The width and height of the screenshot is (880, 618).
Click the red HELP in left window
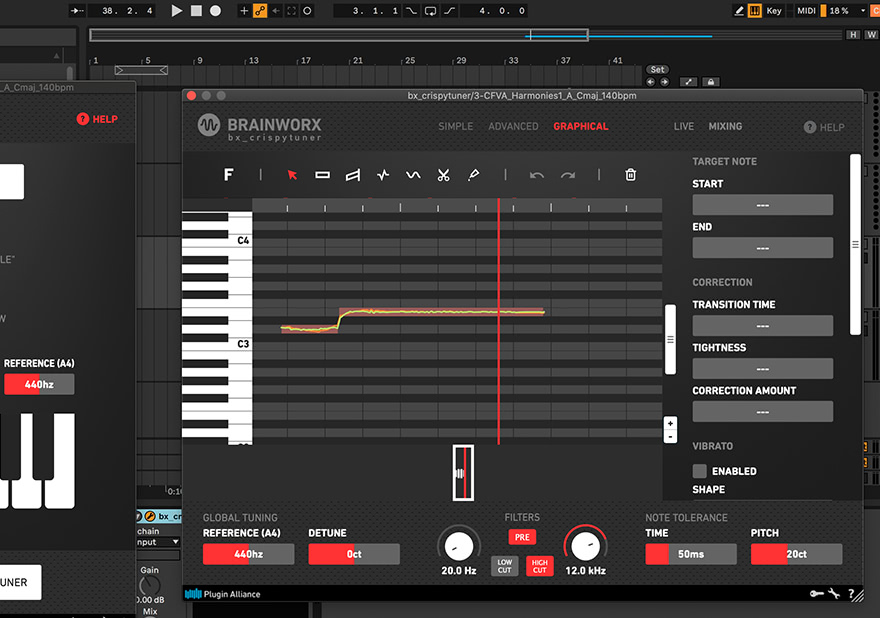pos(97,119)
